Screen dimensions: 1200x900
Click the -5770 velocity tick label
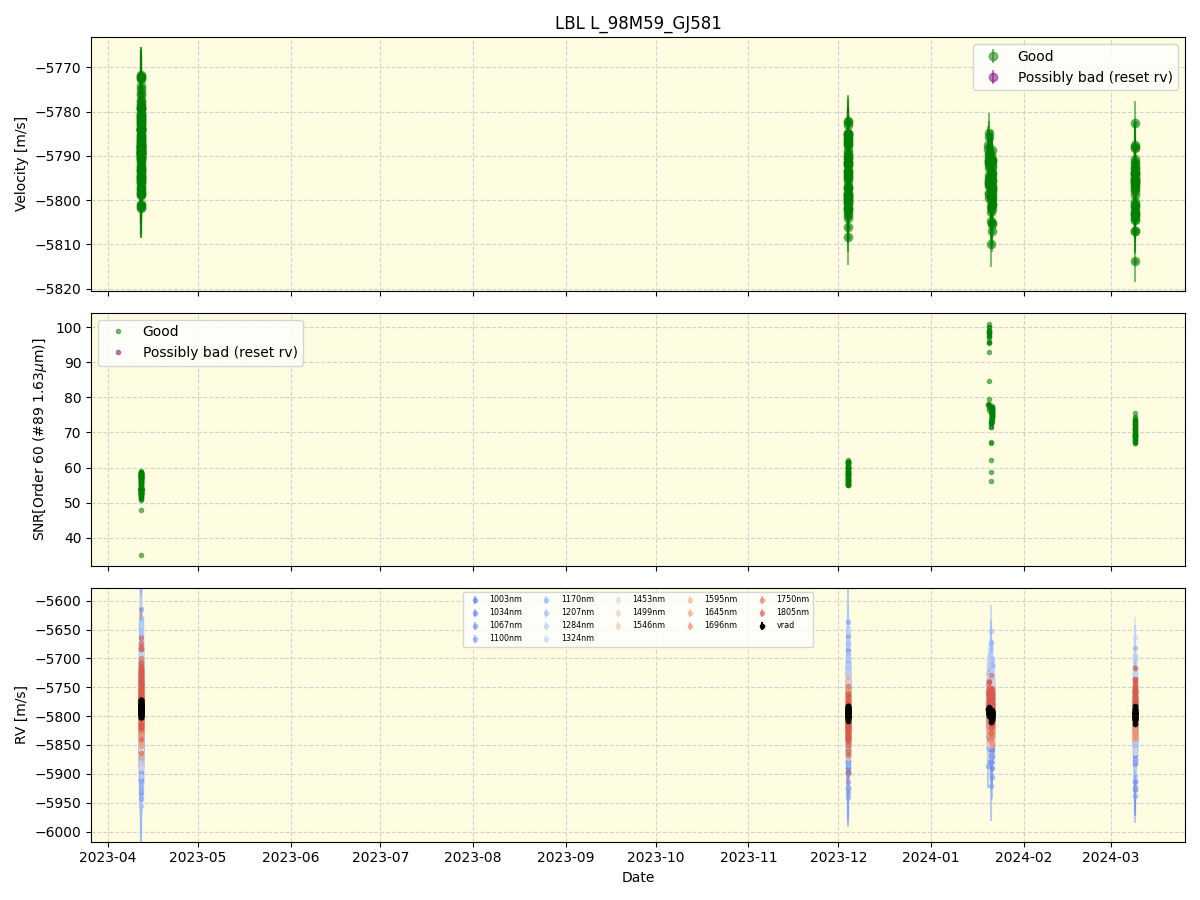tap(61, 68)
